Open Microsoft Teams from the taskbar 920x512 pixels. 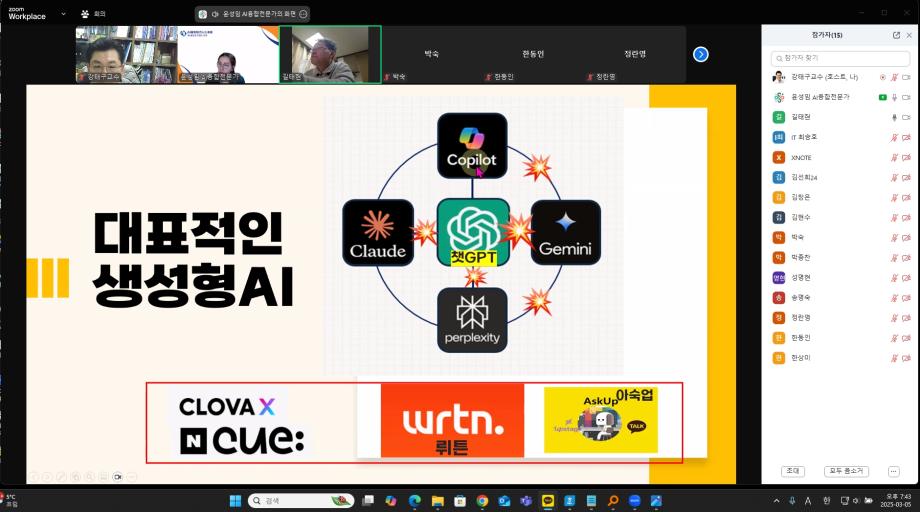point(526,501)
